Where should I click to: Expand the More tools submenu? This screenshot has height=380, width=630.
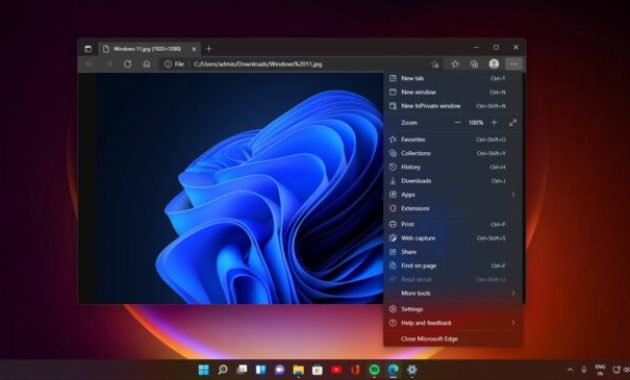[x=453, y=293]
